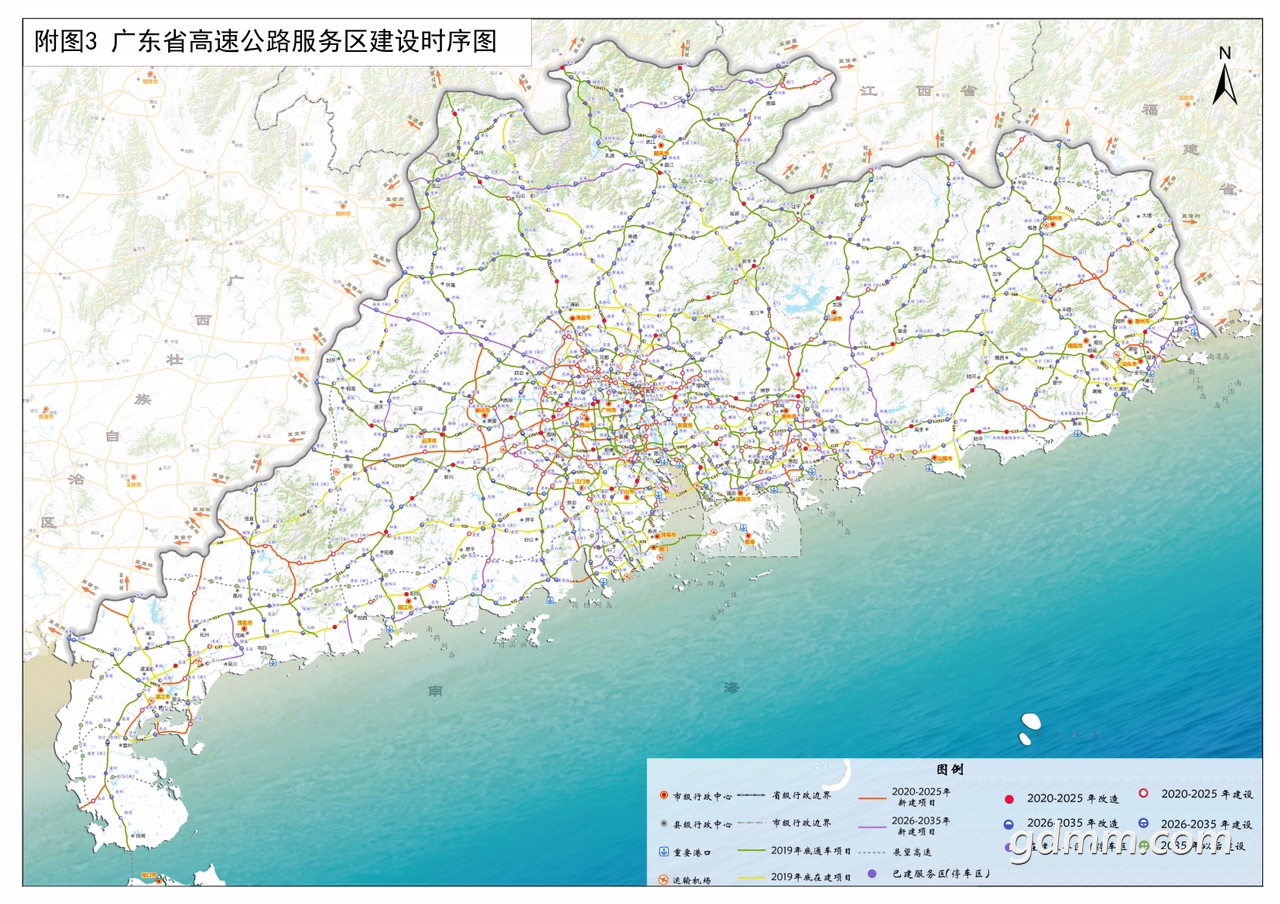Click the map title 附图3 广东省高速公路服务区建设时序图
This screenshot has width=1280, height=904.
[x=264, y=41]
